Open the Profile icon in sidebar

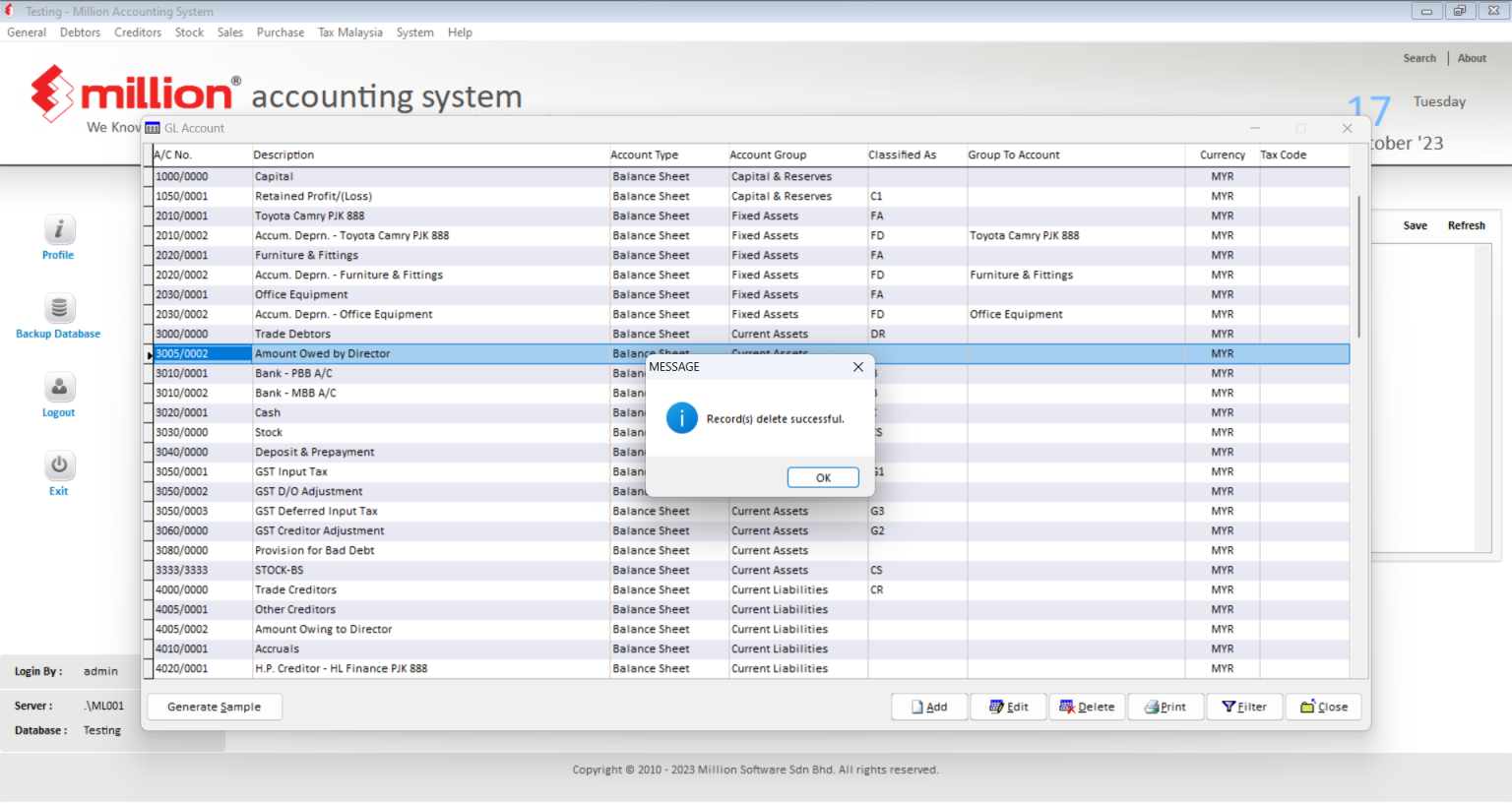59,229
